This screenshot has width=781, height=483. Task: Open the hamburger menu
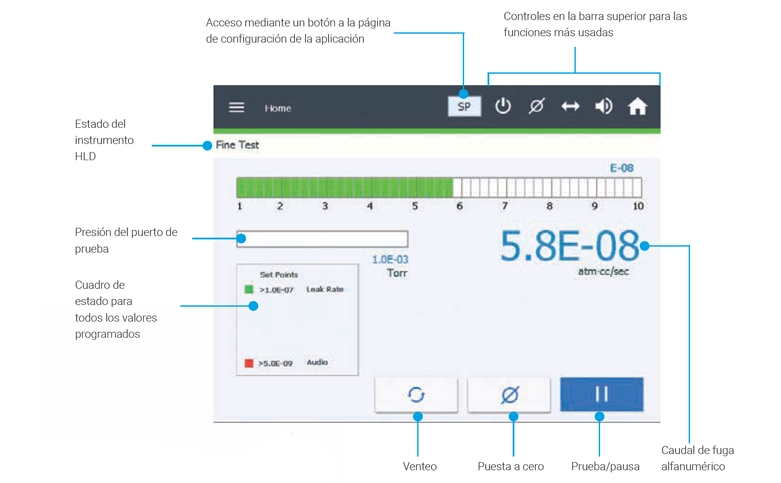237,107
